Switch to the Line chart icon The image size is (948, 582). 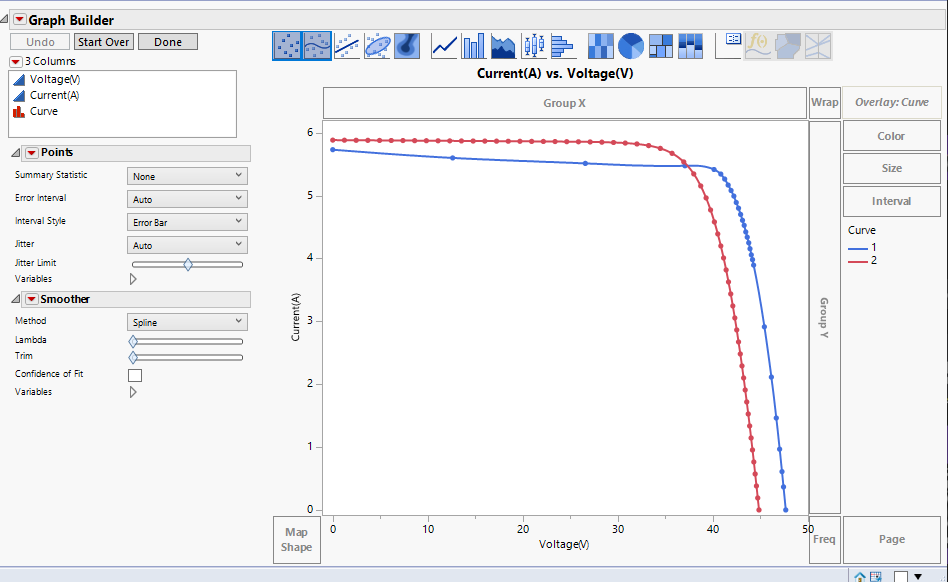click(444, 46)
